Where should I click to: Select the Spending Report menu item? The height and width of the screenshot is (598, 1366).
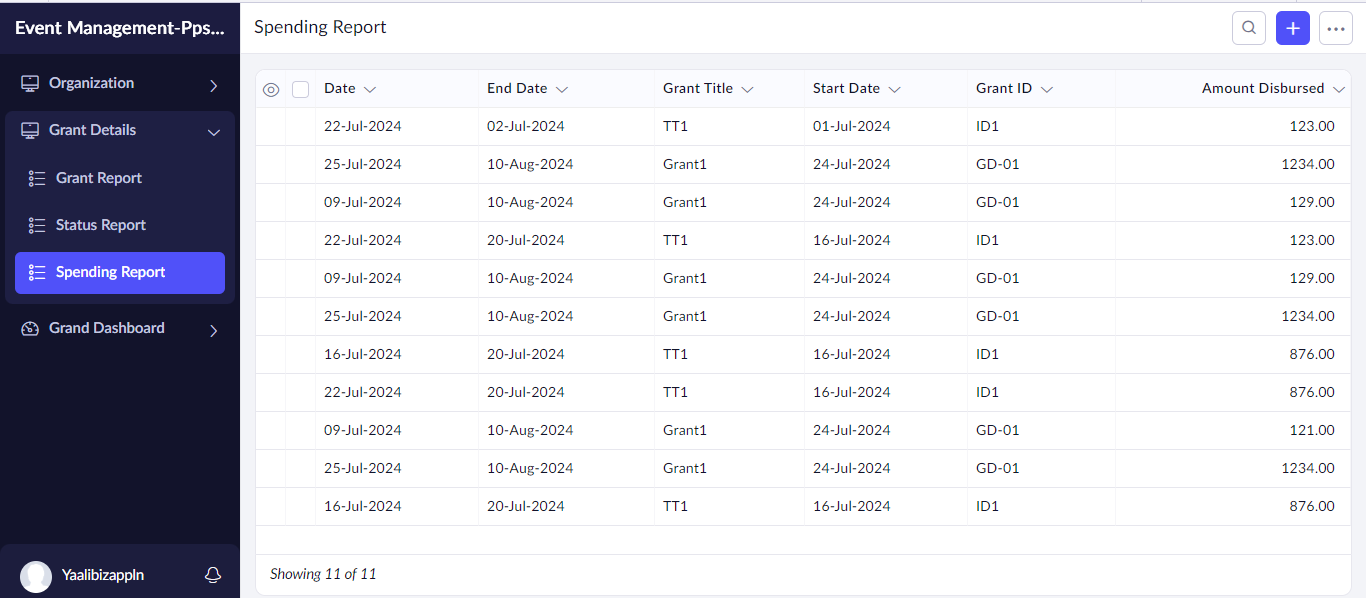click(x=110, y=272)
